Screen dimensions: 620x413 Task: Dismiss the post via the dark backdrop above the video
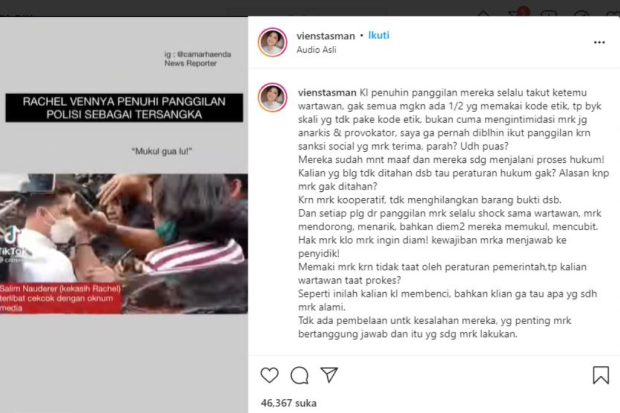point(119,8)
